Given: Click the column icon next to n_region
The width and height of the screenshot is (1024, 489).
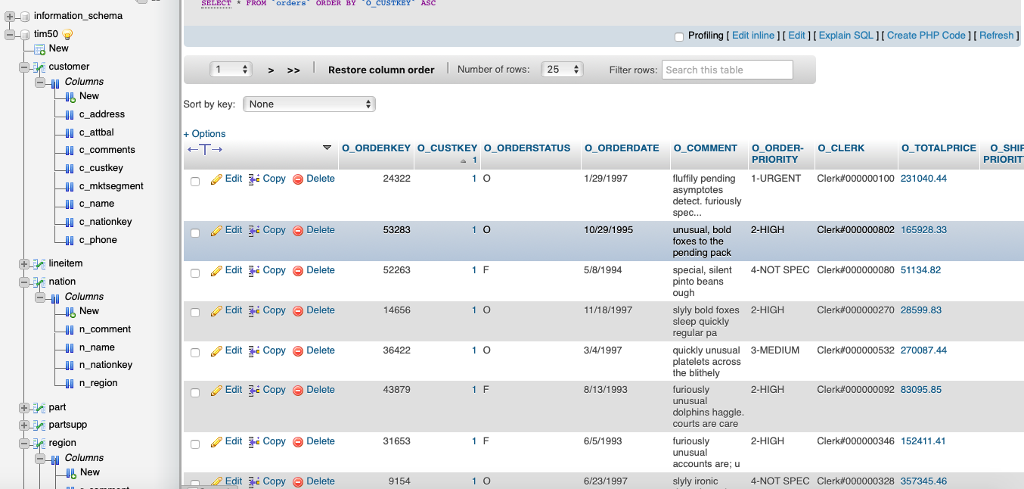Looking at the screenshot, I should coord(70,384).
